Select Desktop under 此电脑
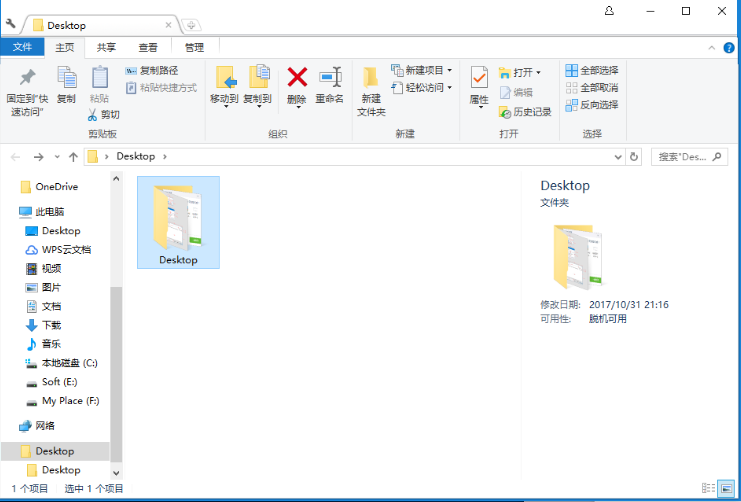 point(52,231)
